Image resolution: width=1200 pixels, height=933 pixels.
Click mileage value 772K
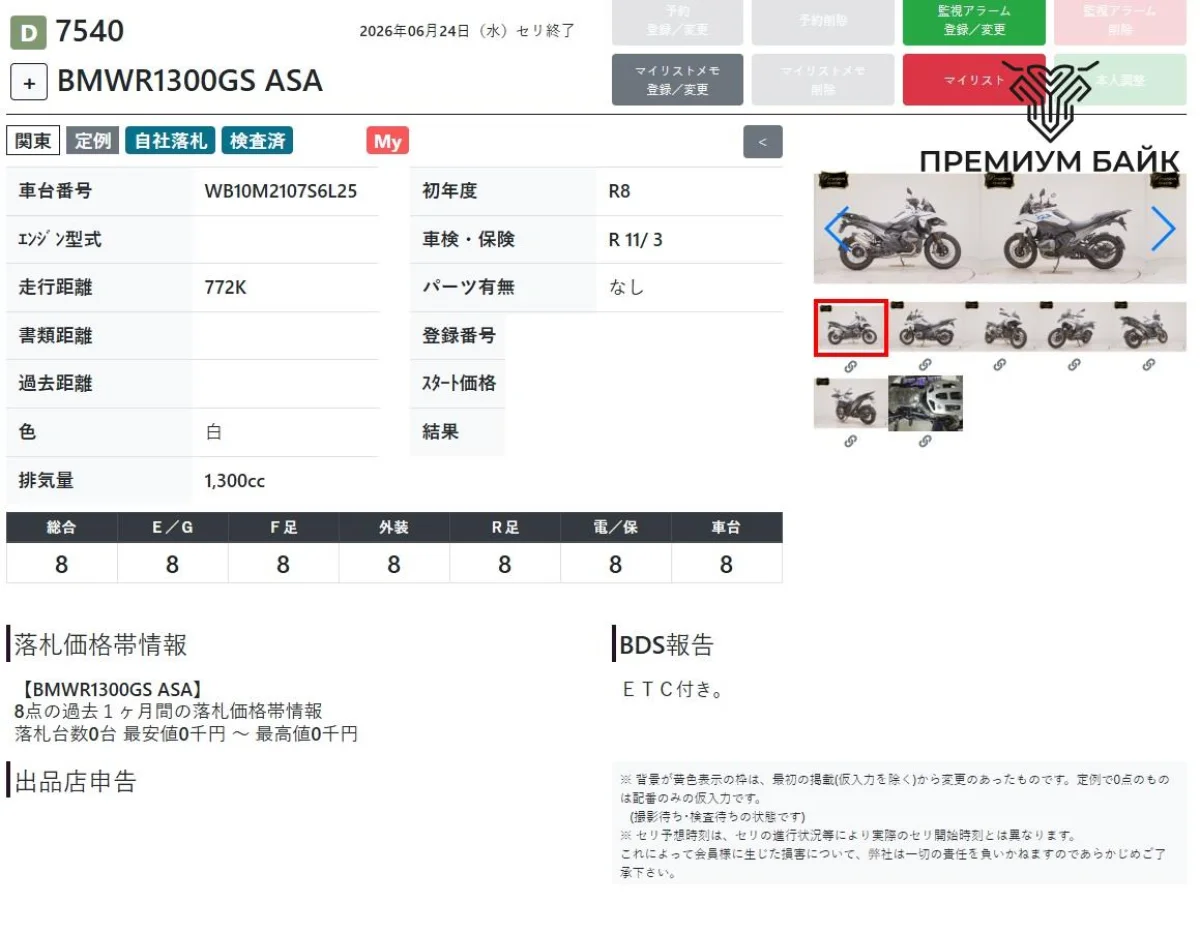225,288
